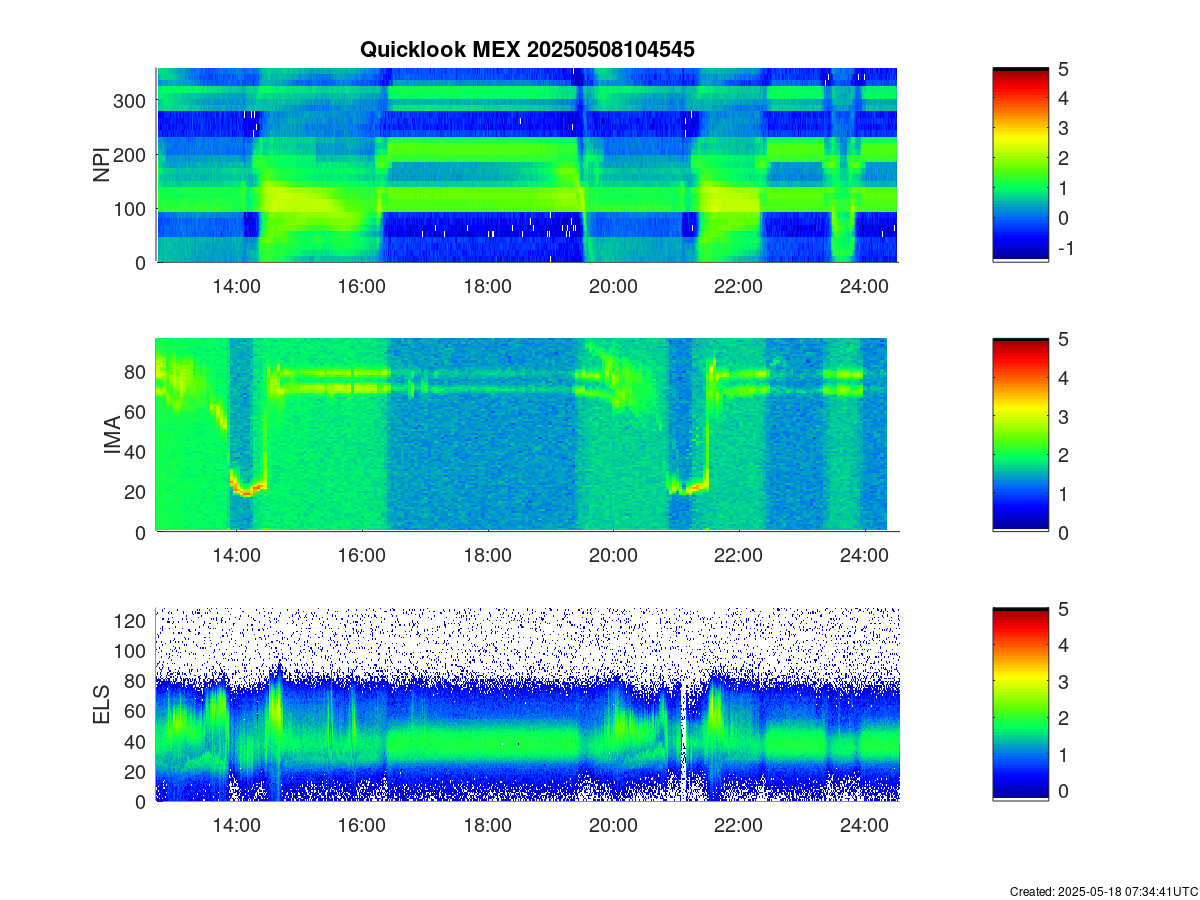The width and height of the screenshot is (1200, 900).
Task: Click the NPI panel's colorbar
Action: (1020, 165)
